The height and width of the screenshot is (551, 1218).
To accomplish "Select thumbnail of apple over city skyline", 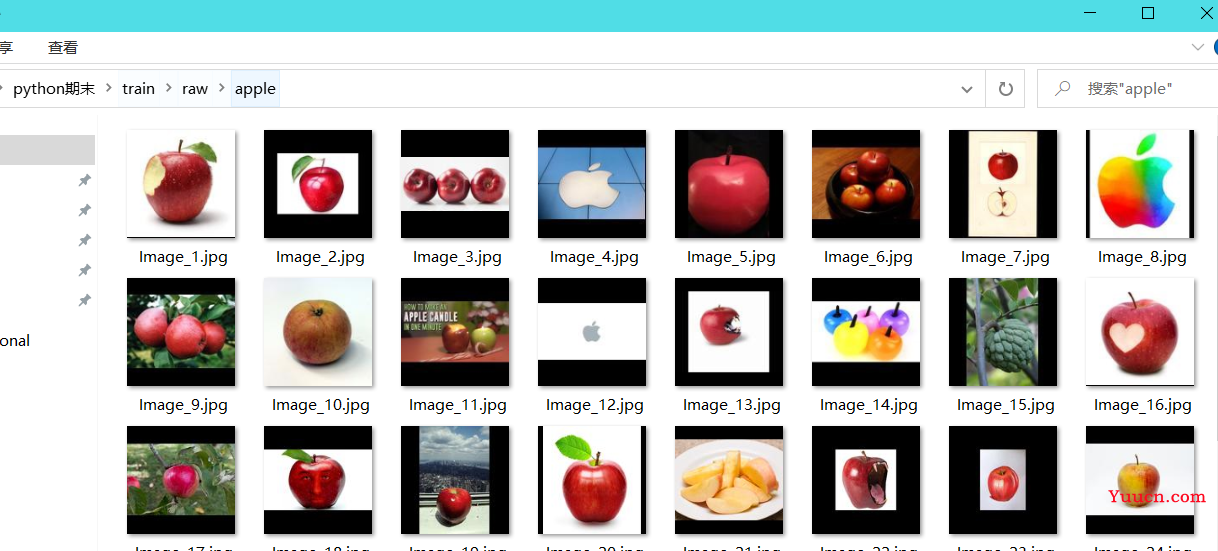I will 455,480.
